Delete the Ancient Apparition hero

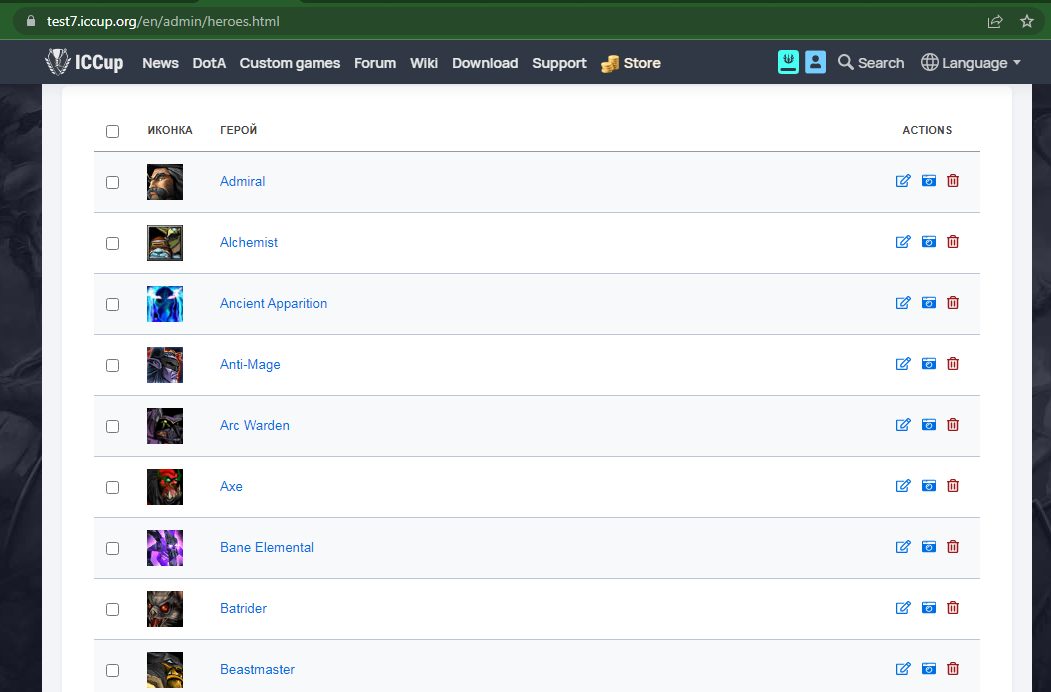click(x=952, y=303)
